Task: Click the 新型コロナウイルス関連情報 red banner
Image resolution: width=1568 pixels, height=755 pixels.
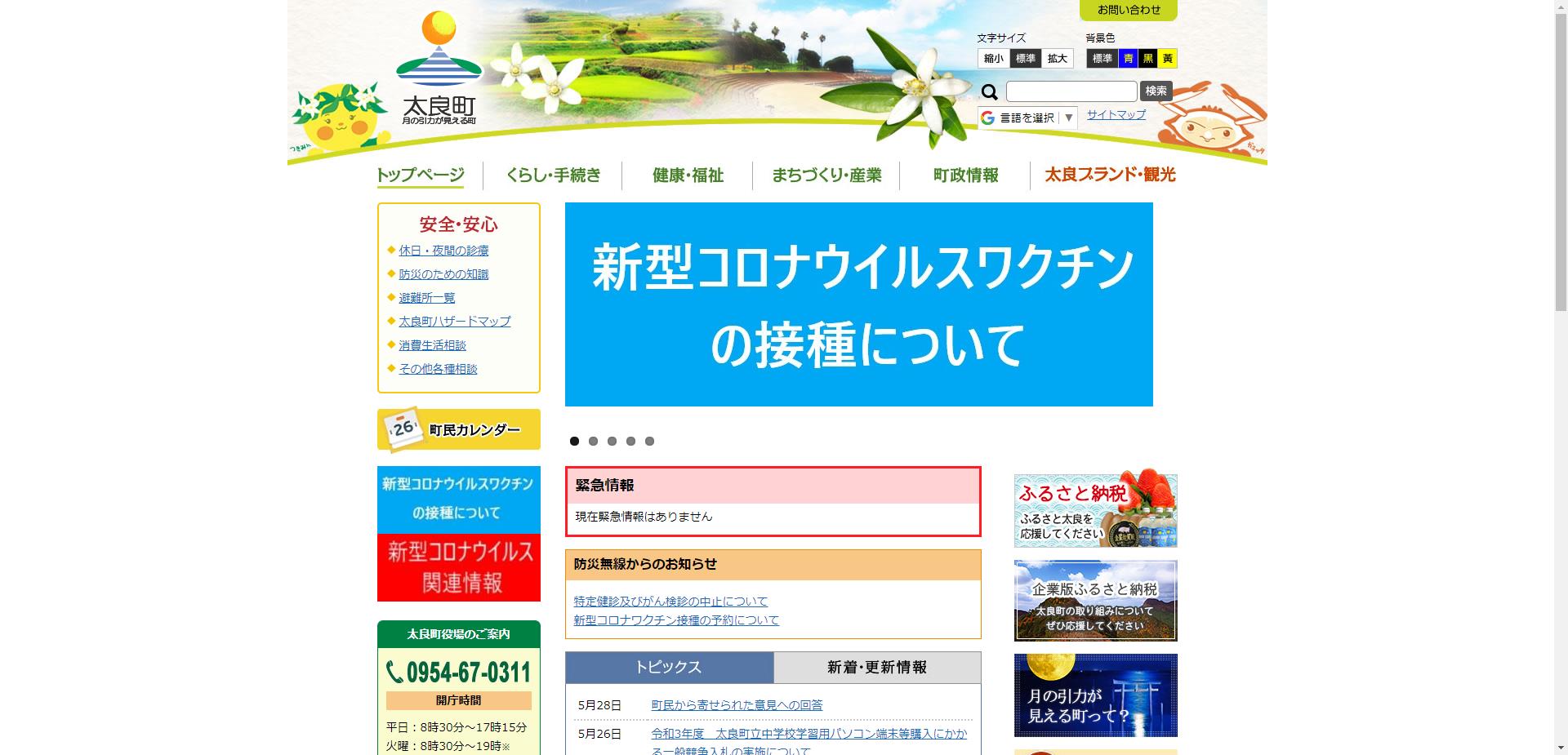Action: pyautogui.click(x=458, y=567)
